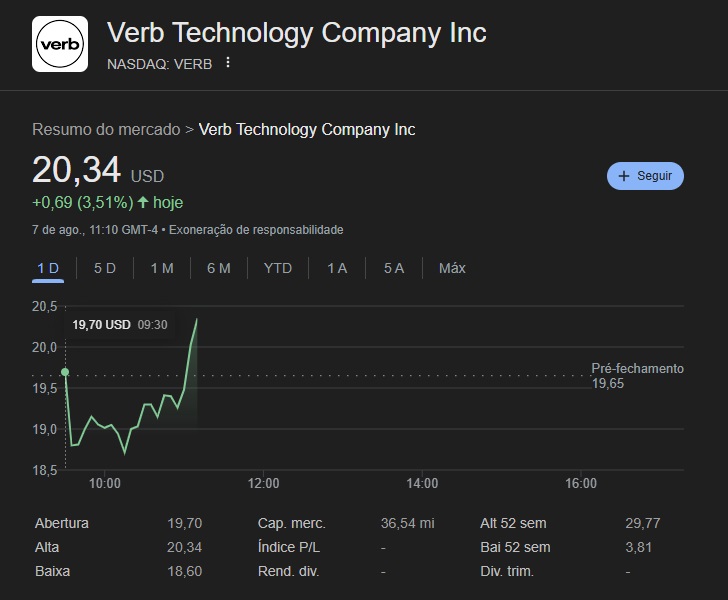
Task: Open the 5 A chart view
Action: [x=394, y=268]
